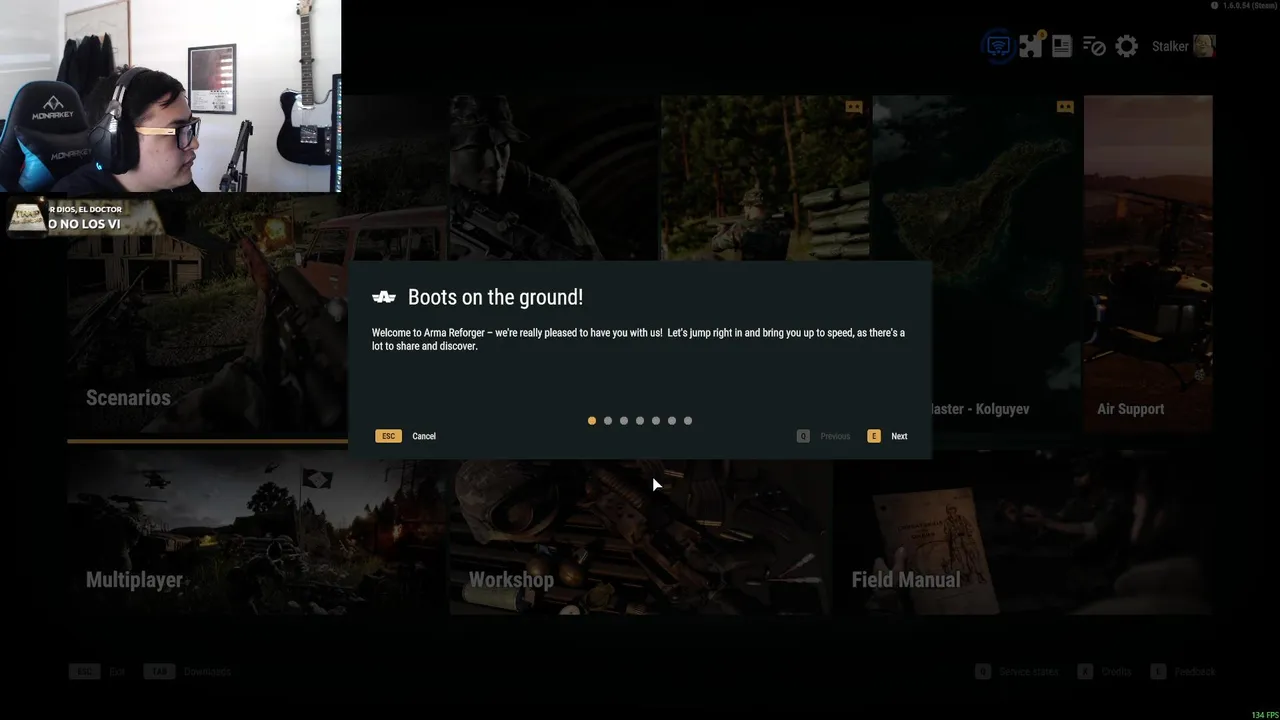The width and height of the screenshot is (1280, 720).
Task: Click the E key hint beside Next
Action: pyautogui.click(x=874, y=436)
